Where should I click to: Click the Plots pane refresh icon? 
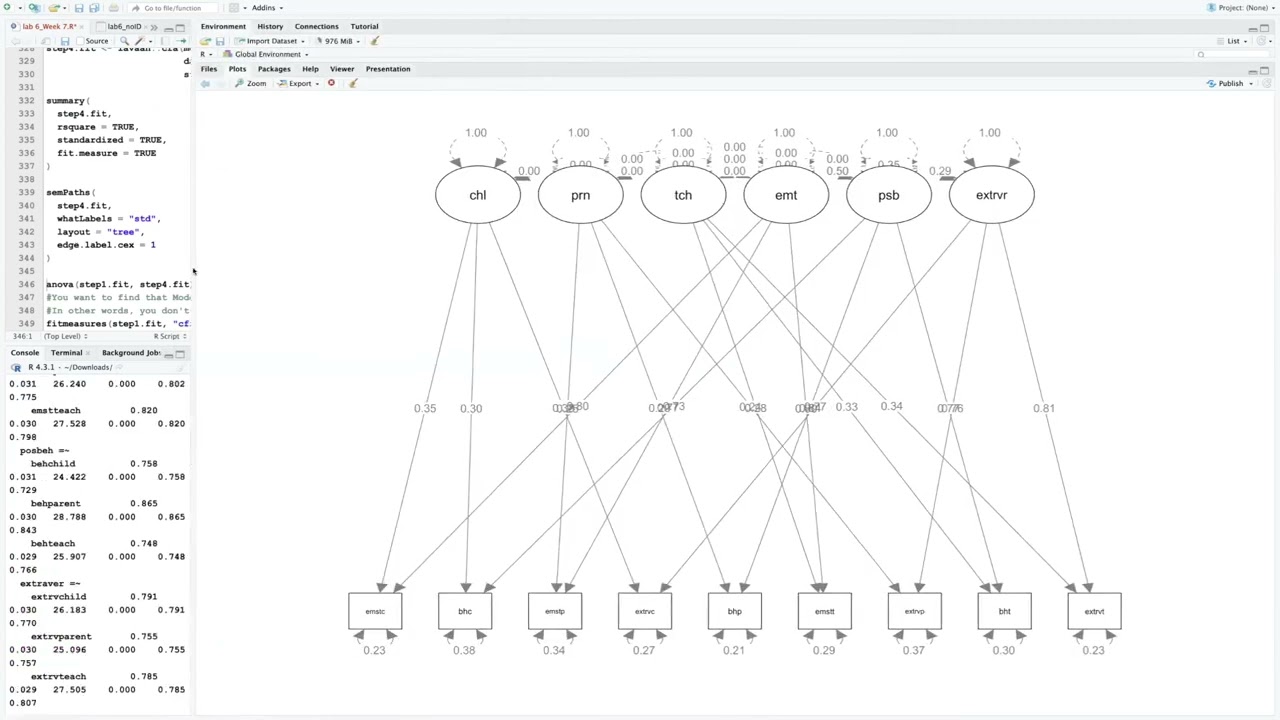(x=1267, y=84)
